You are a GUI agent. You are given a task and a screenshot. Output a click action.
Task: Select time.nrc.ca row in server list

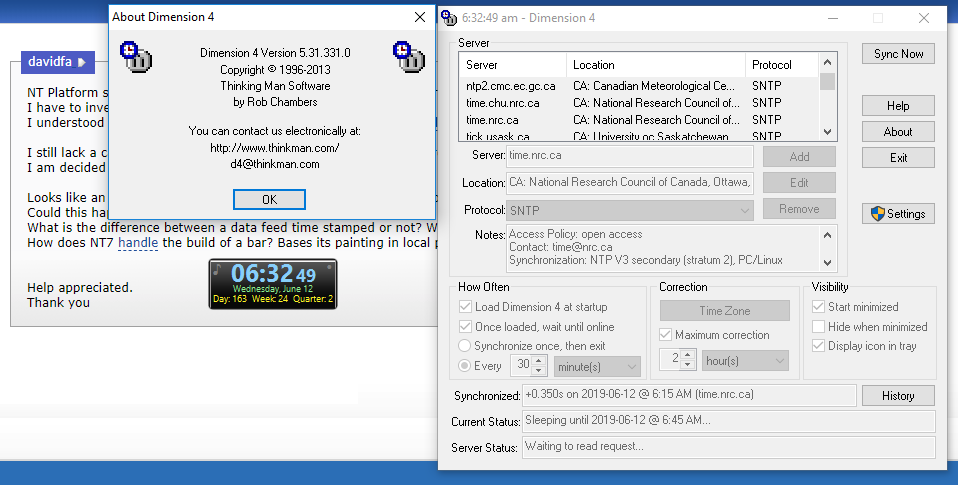point(639,120)
